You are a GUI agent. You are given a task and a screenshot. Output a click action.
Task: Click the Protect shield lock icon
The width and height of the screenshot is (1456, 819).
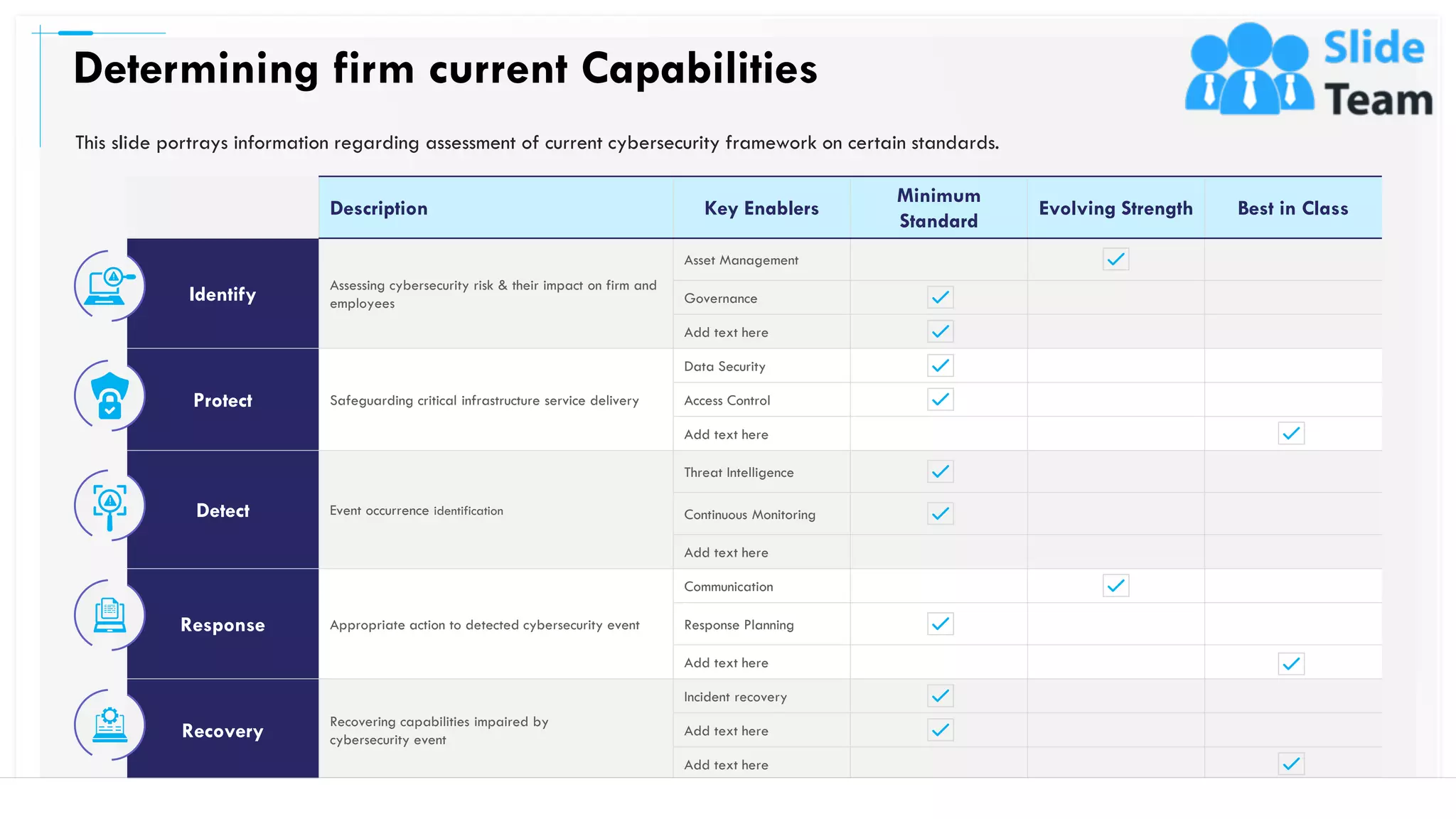109,396
